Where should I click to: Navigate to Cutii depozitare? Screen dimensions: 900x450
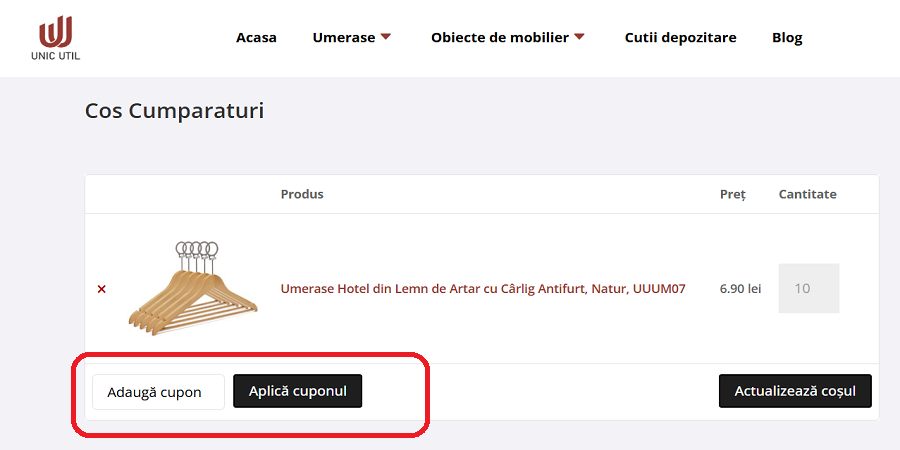click(680, 38)
